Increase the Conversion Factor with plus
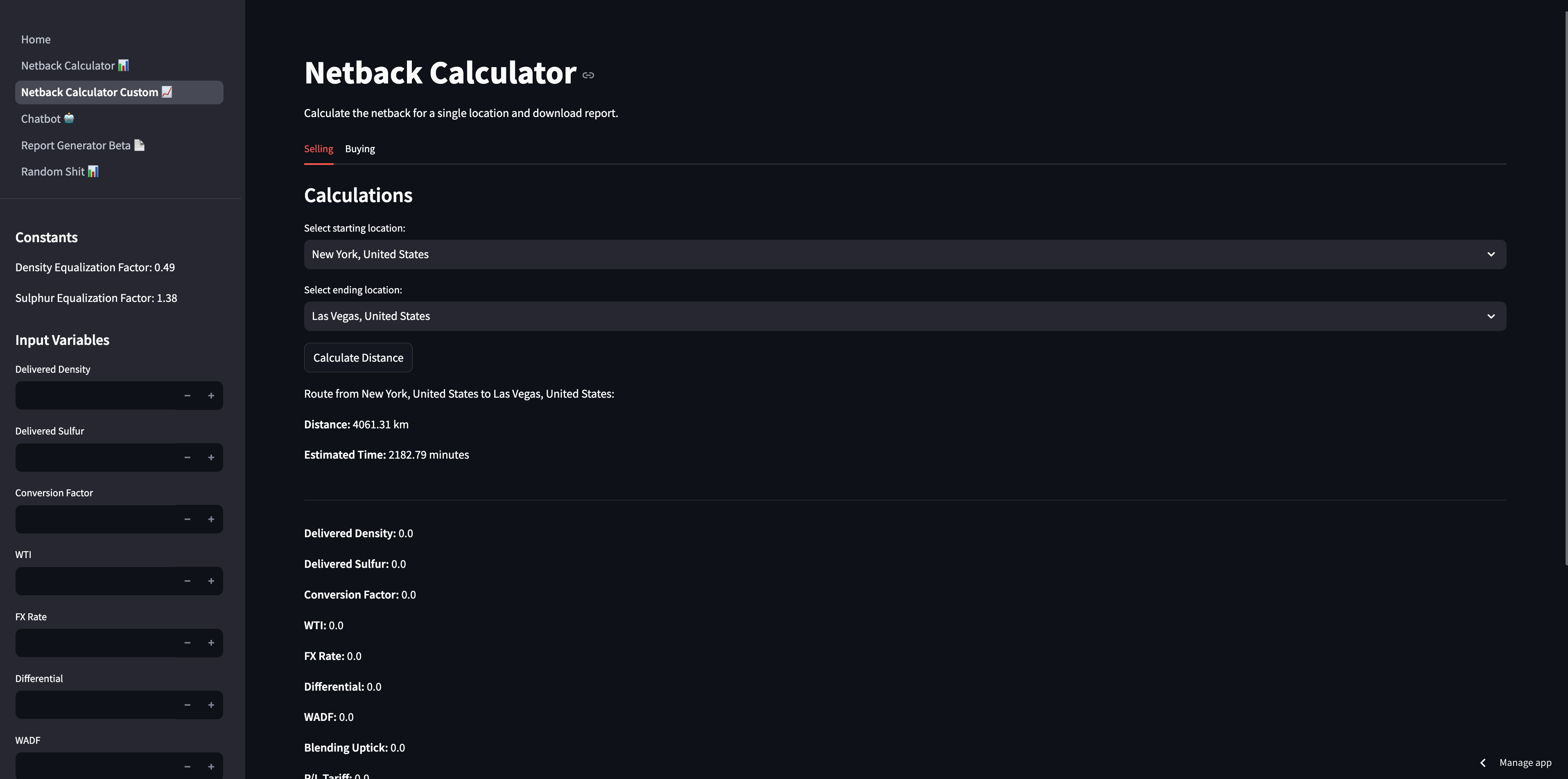Viewport: 1568px width, 779px height. 211,519
